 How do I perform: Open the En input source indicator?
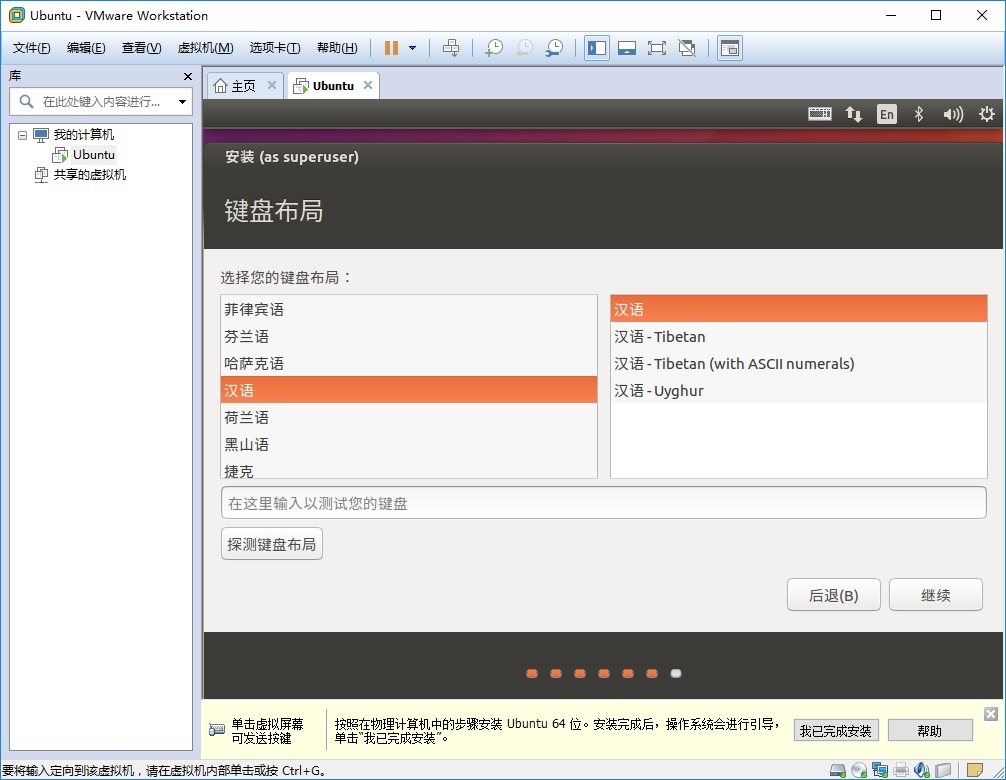887,114
